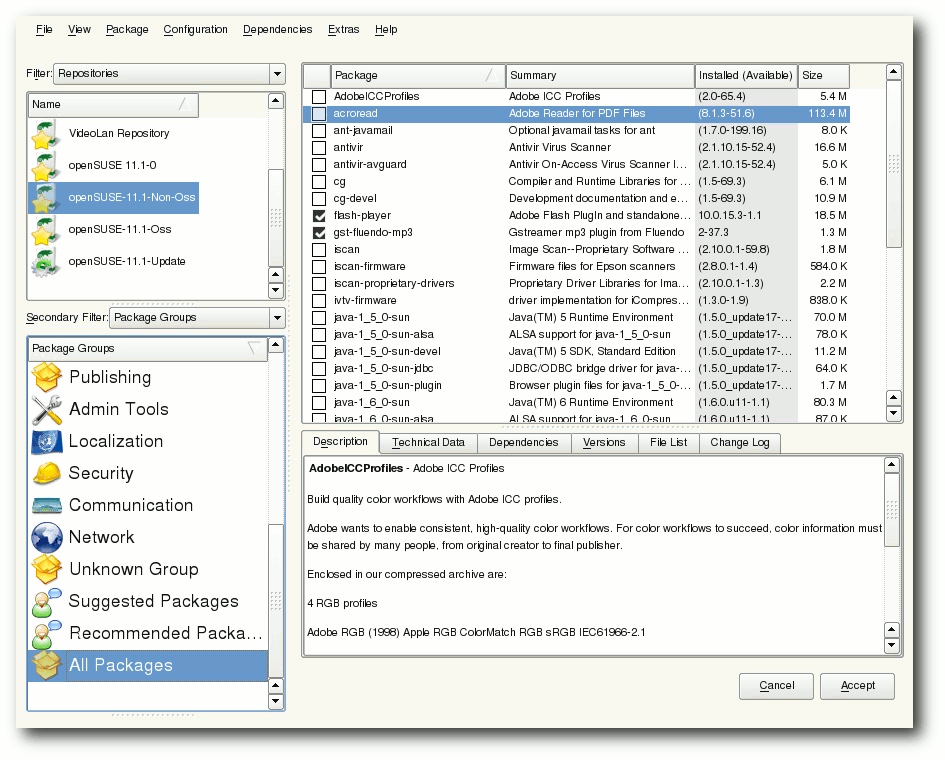
Task: Open the Configuration menu
Action: [x=195, y=30]
